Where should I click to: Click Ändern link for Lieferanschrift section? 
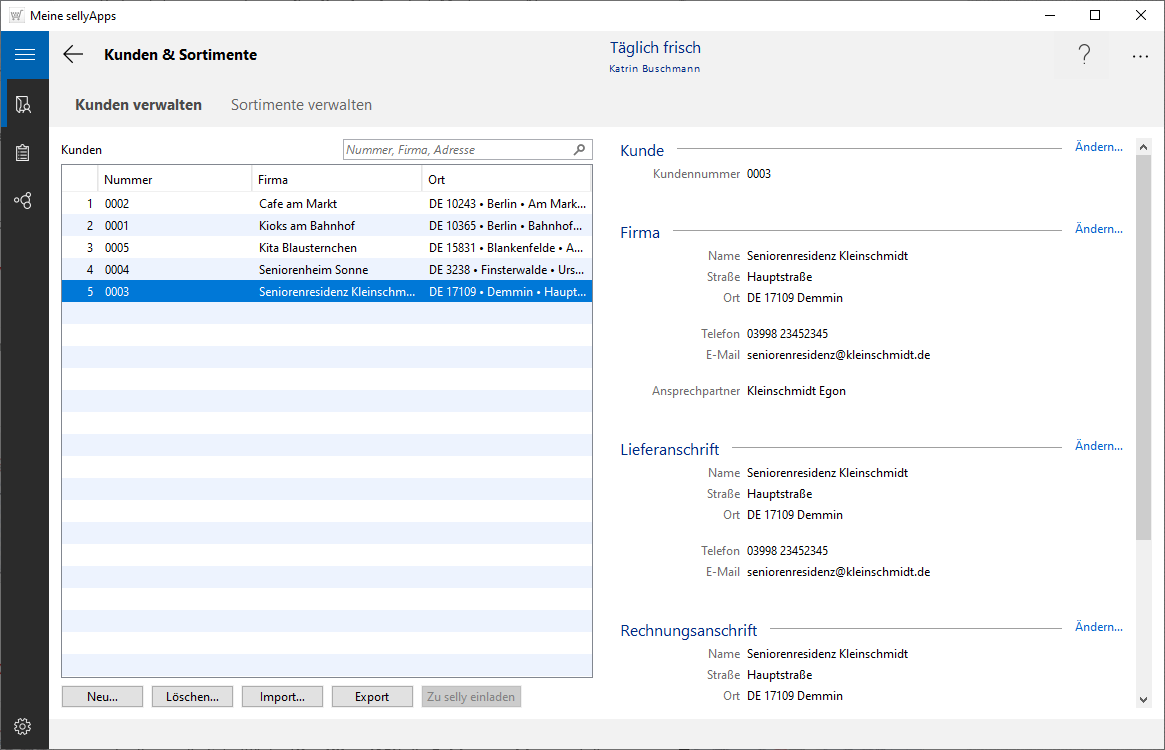point(1098,446)
